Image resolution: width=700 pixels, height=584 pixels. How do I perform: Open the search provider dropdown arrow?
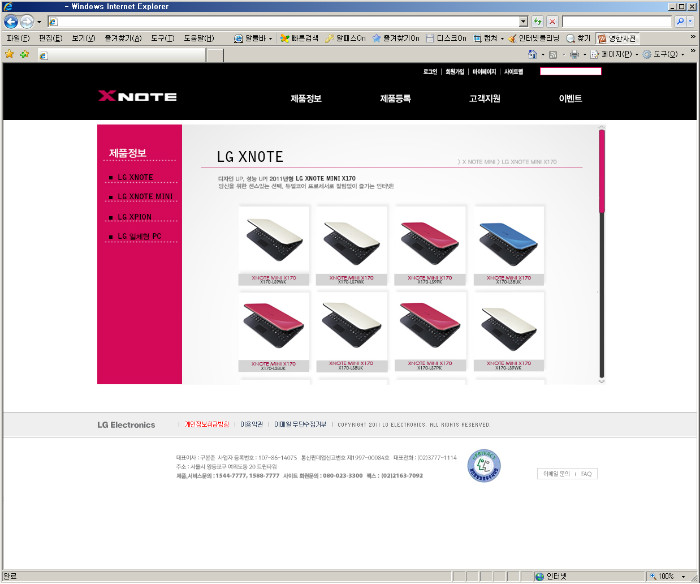[690, 21]
